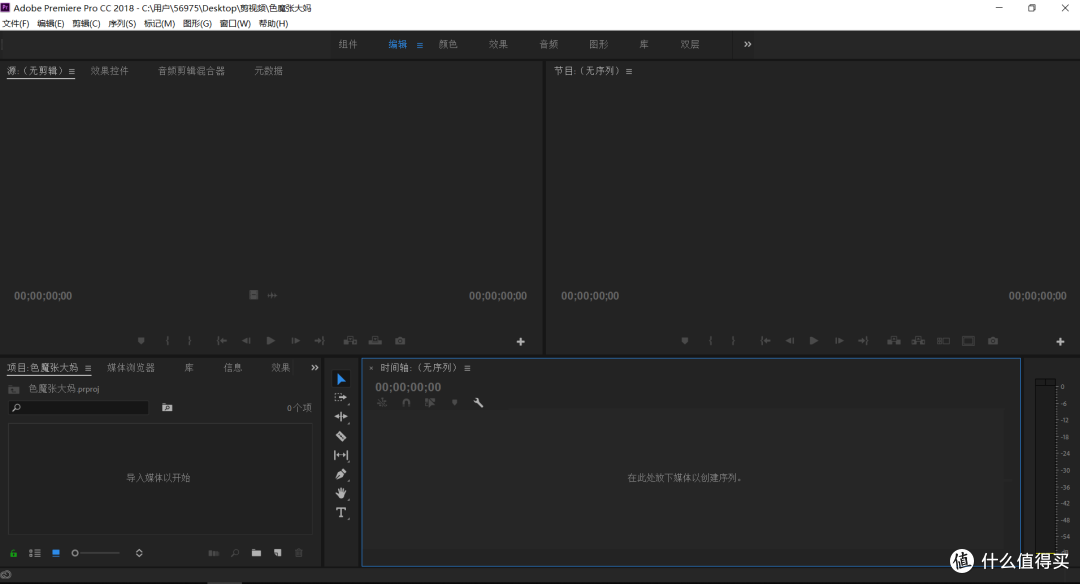
Task: Open 音频剪辑混合器 tab
Action: click(x=191, y=71)
